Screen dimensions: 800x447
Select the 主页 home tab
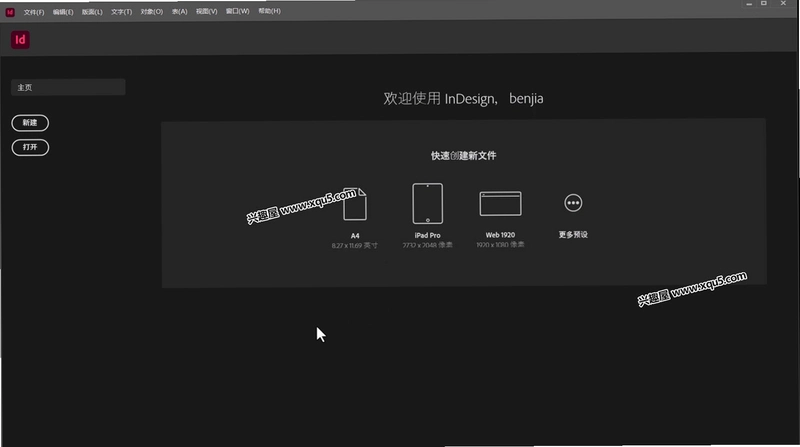pos(68,87)
